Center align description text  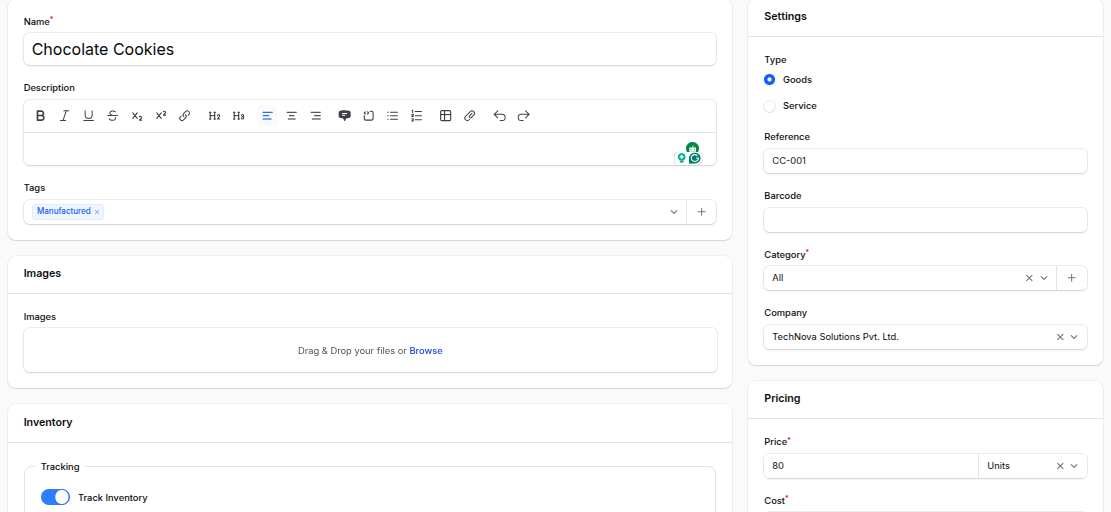[x=291, y=115]
